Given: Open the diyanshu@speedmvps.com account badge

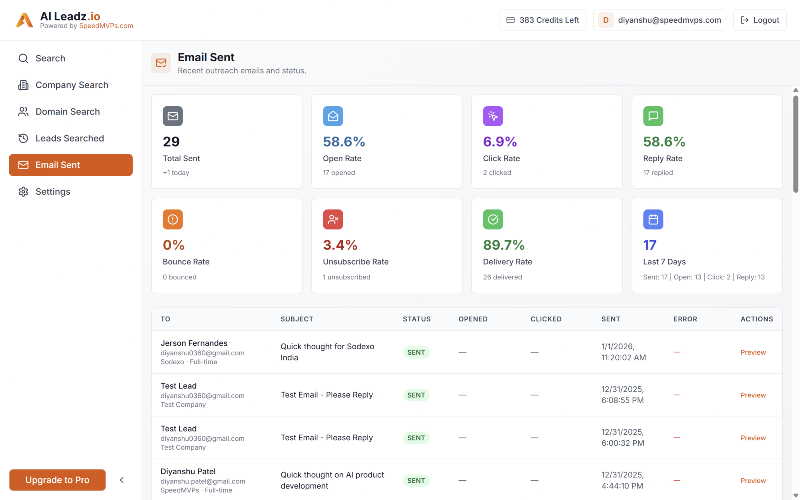Looking at the screenshot, I should [x=660, y=20].
